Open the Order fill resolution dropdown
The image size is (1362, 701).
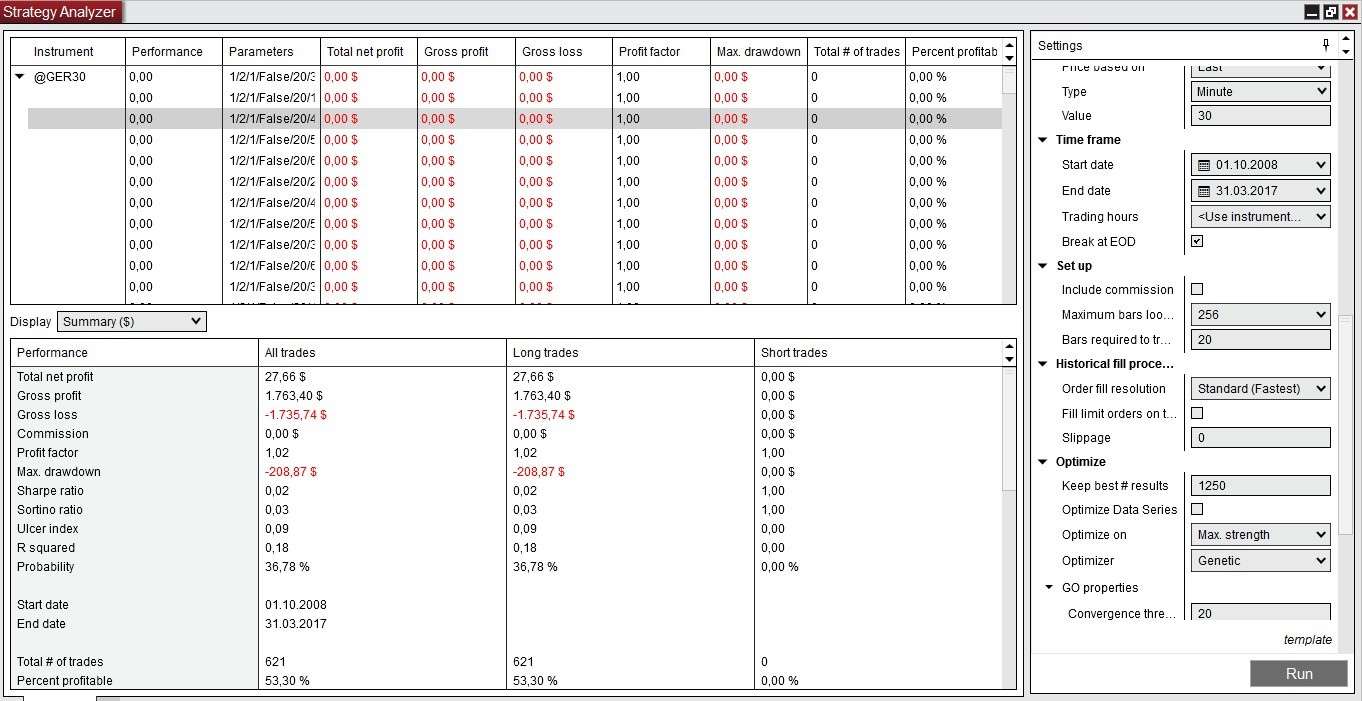(1261, 388)
